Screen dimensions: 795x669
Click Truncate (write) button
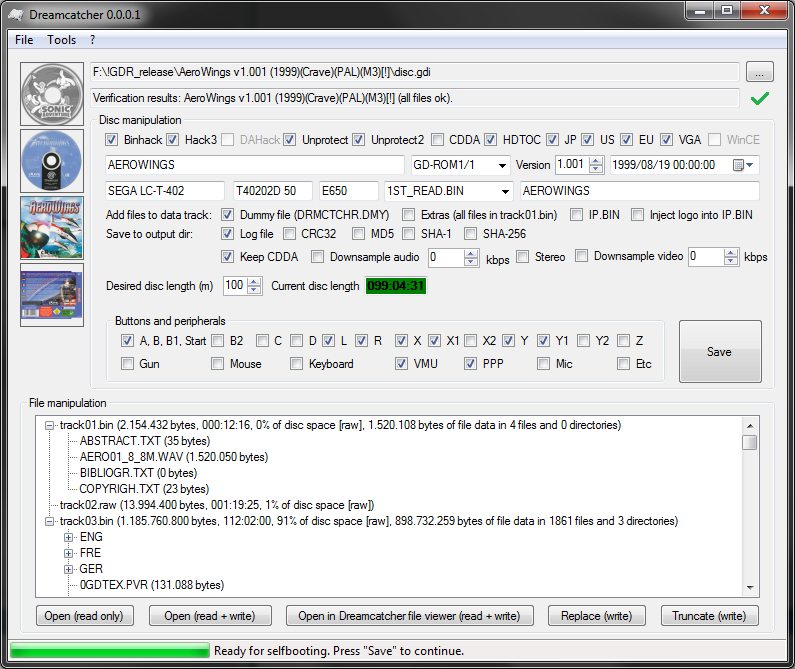tap(710, 616)
